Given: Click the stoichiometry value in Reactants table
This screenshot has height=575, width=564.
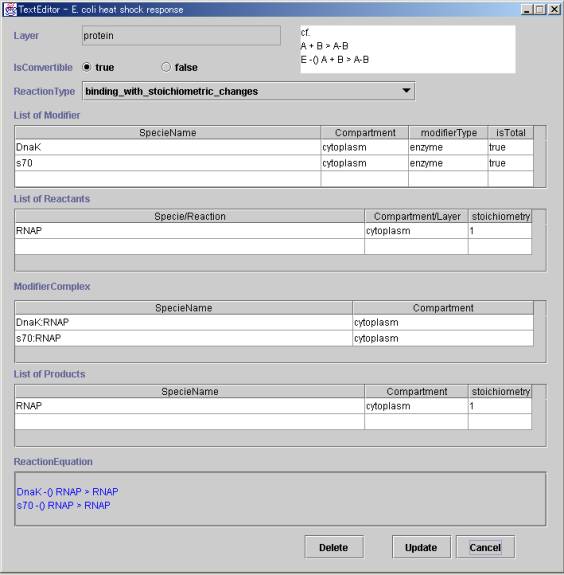Looking at the screenshot, I should (500, 231).
